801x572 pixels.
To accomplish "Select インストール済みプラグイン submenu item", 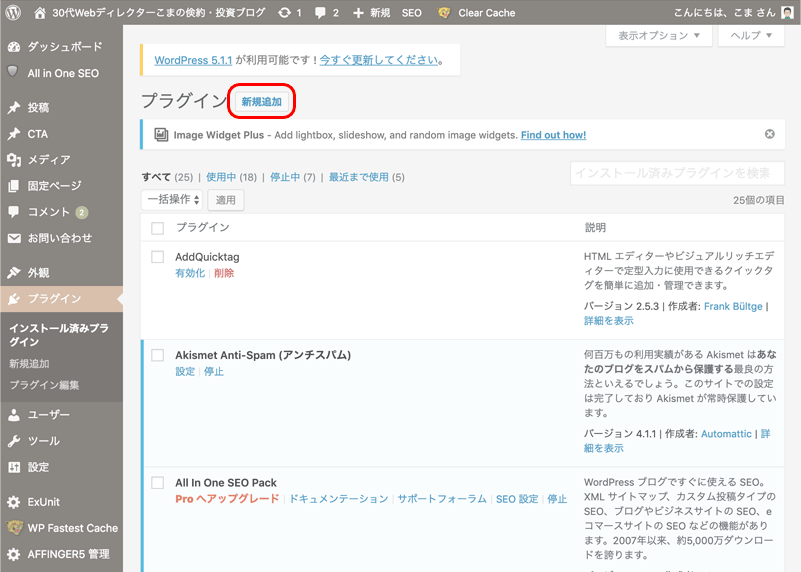I will [x=59, y=335].
